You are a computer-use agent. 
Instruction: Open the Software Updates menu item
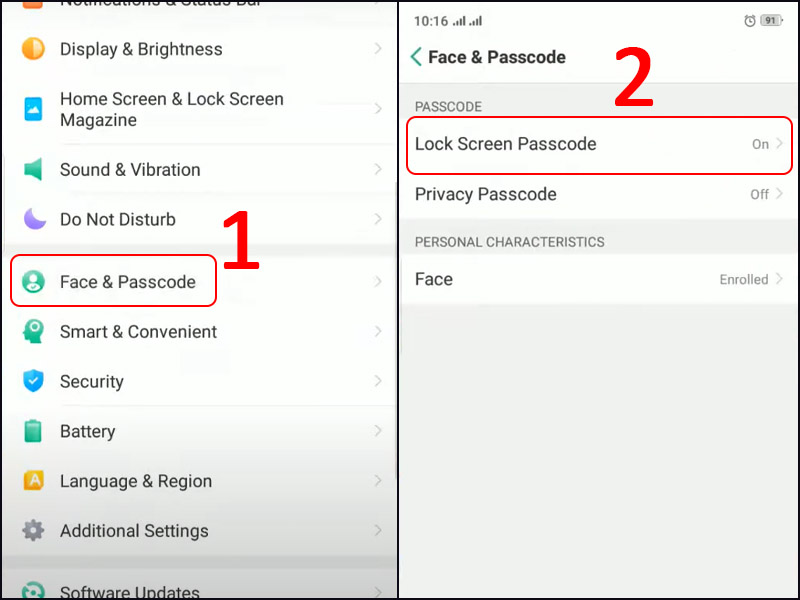coord(130,591)
